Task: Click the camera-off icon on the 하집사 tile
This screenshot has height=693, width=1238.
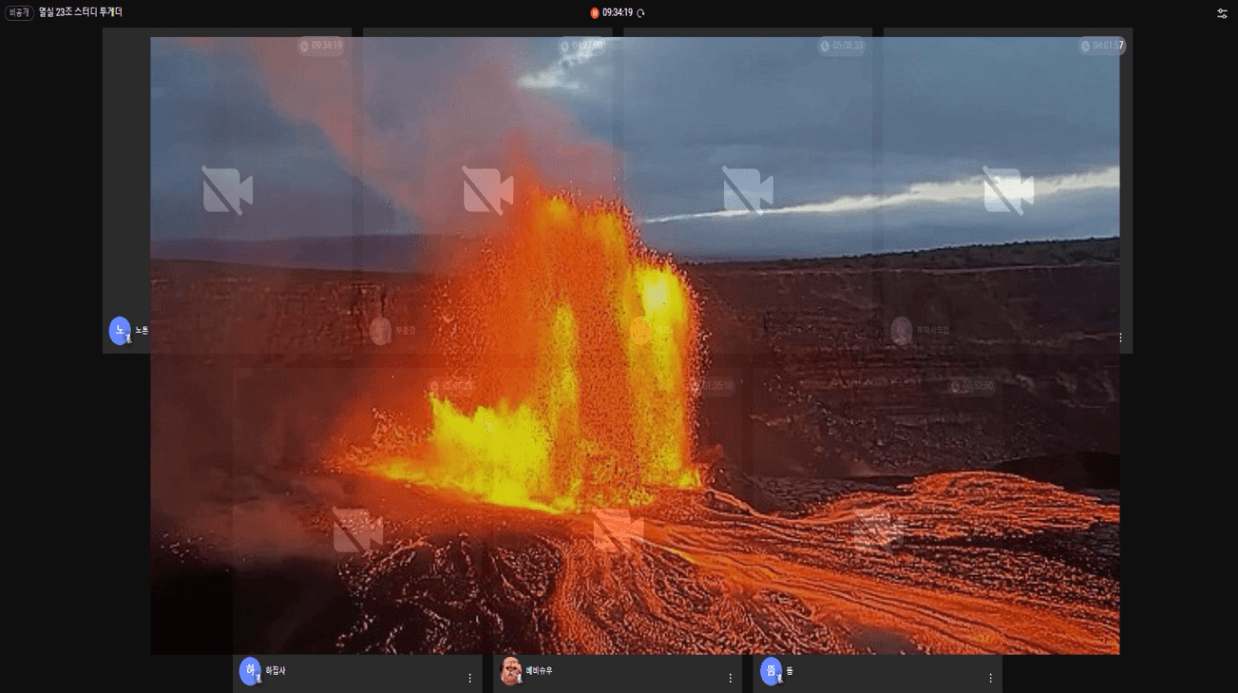Action: tap(357, 530)
